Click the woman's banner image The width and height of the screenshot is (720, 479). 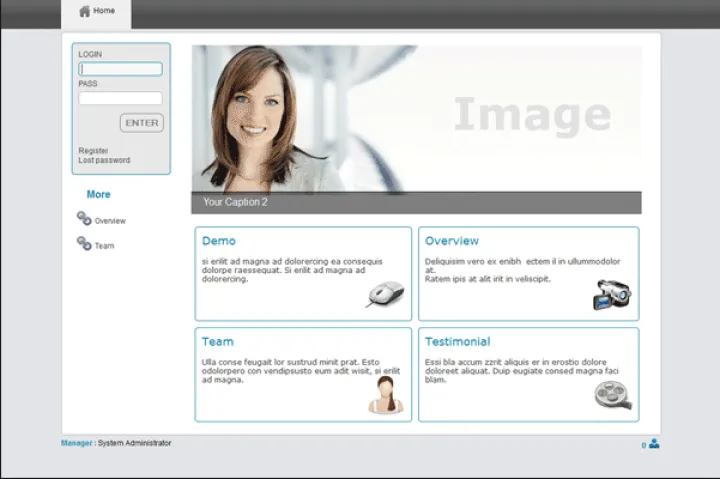pos(416,118)
